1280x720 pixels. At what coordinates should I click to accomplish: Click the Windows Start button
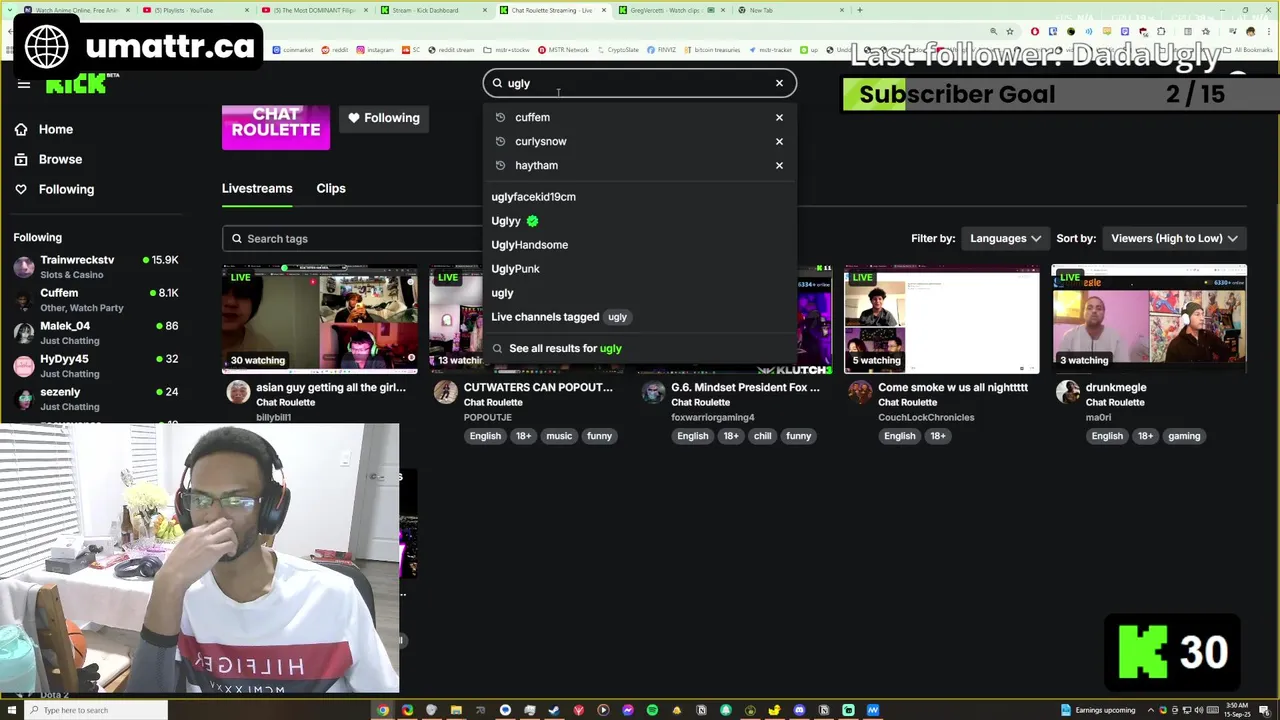[x=12, y=710]
